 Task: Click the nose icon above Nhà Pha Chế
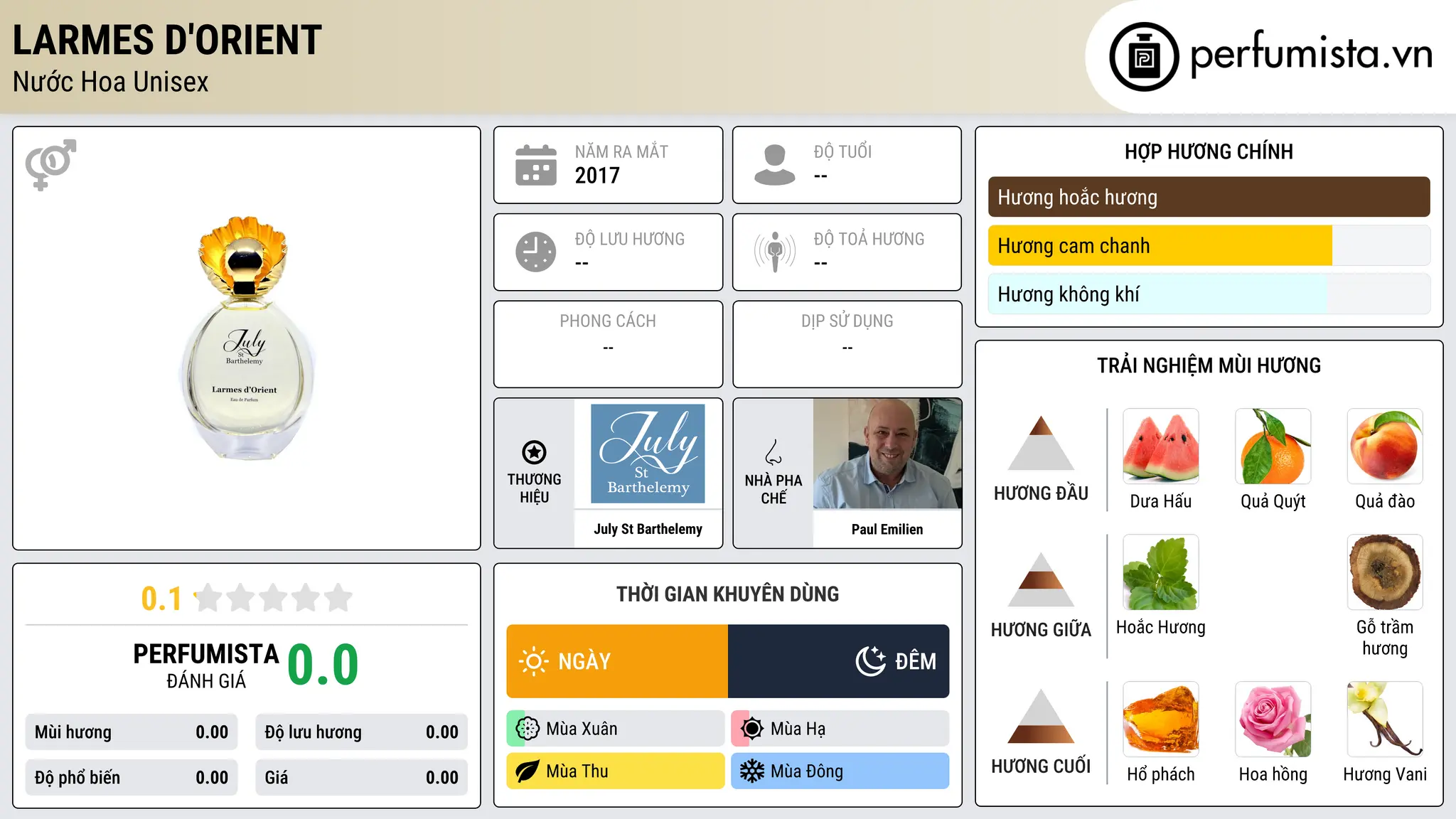(x=773, y=452)
